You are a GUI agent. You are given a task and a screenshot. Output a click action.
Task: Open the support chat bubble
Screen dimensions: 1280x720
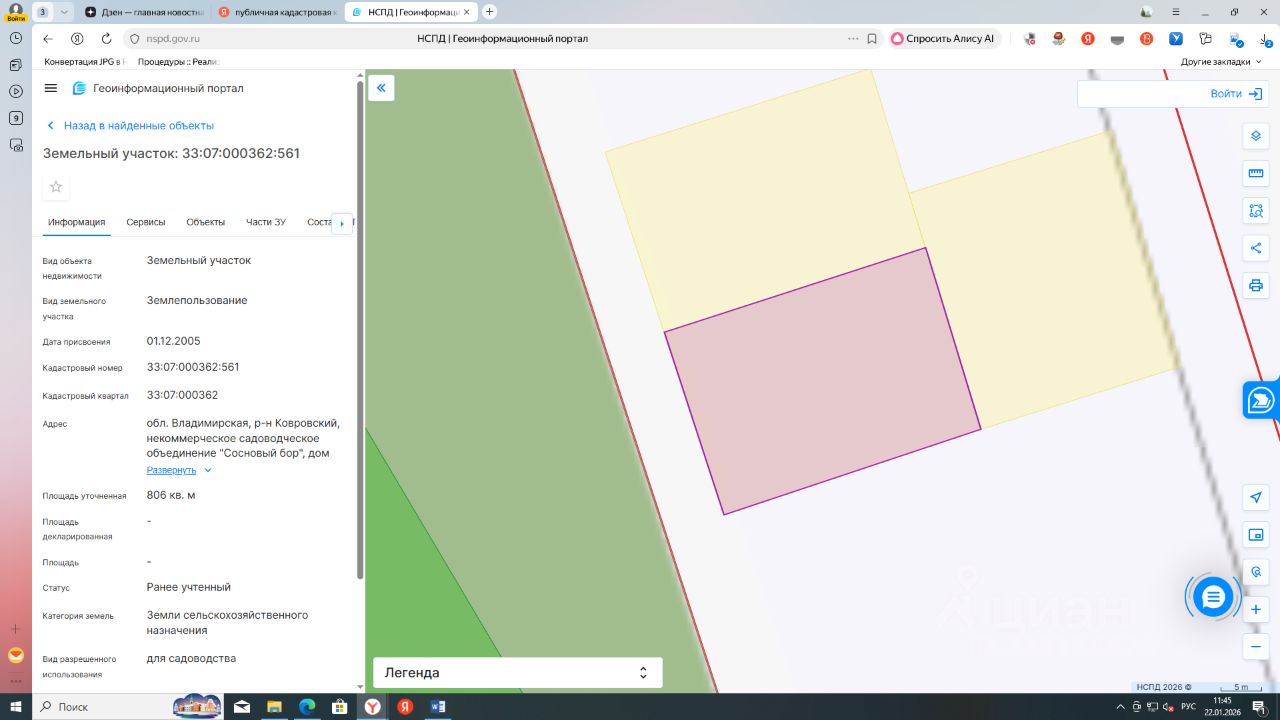click(x=1213, y=597)
